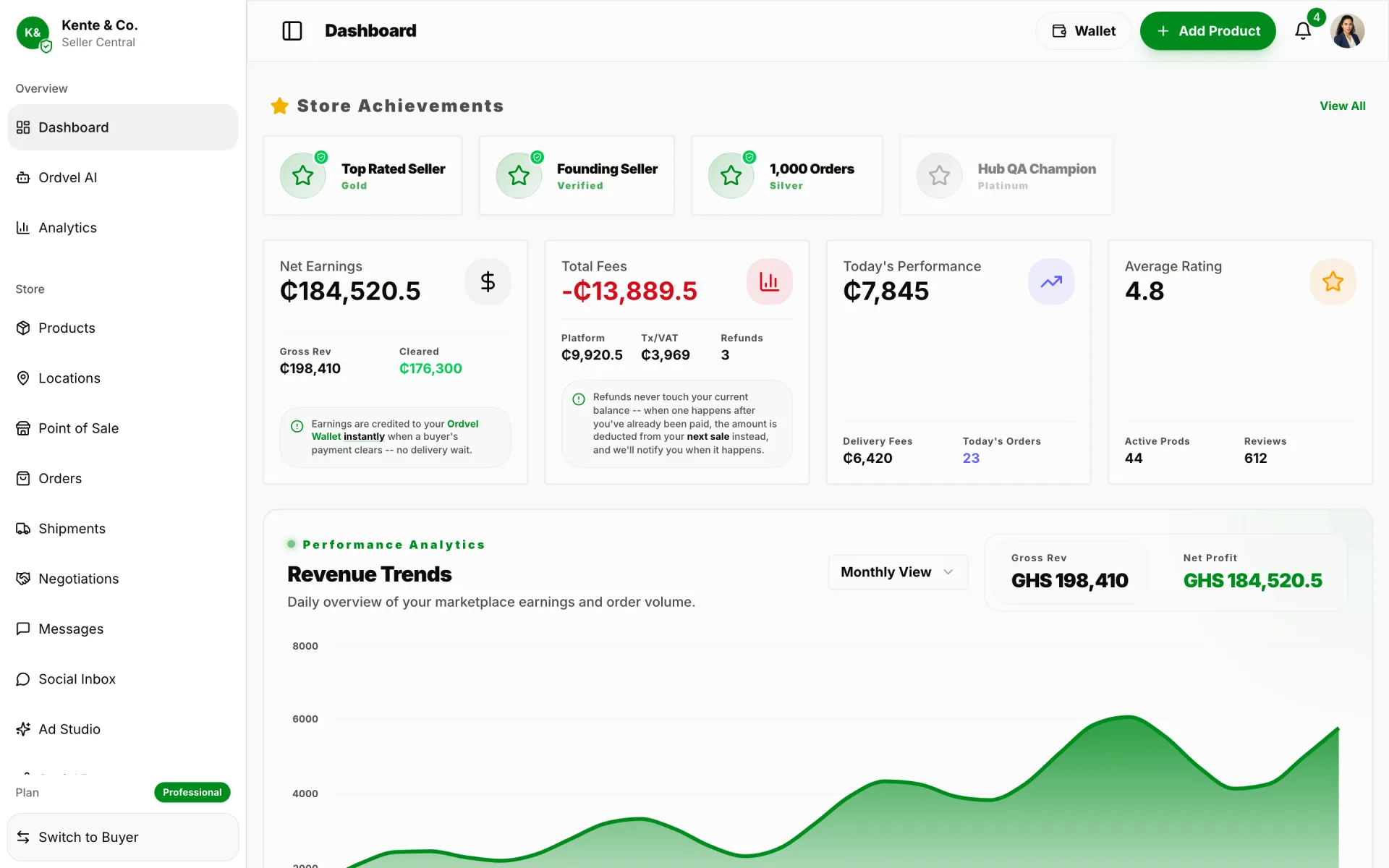Open the Monthly View dropdown
This screenshot has width=1389, height=868.
click(898, 572)
